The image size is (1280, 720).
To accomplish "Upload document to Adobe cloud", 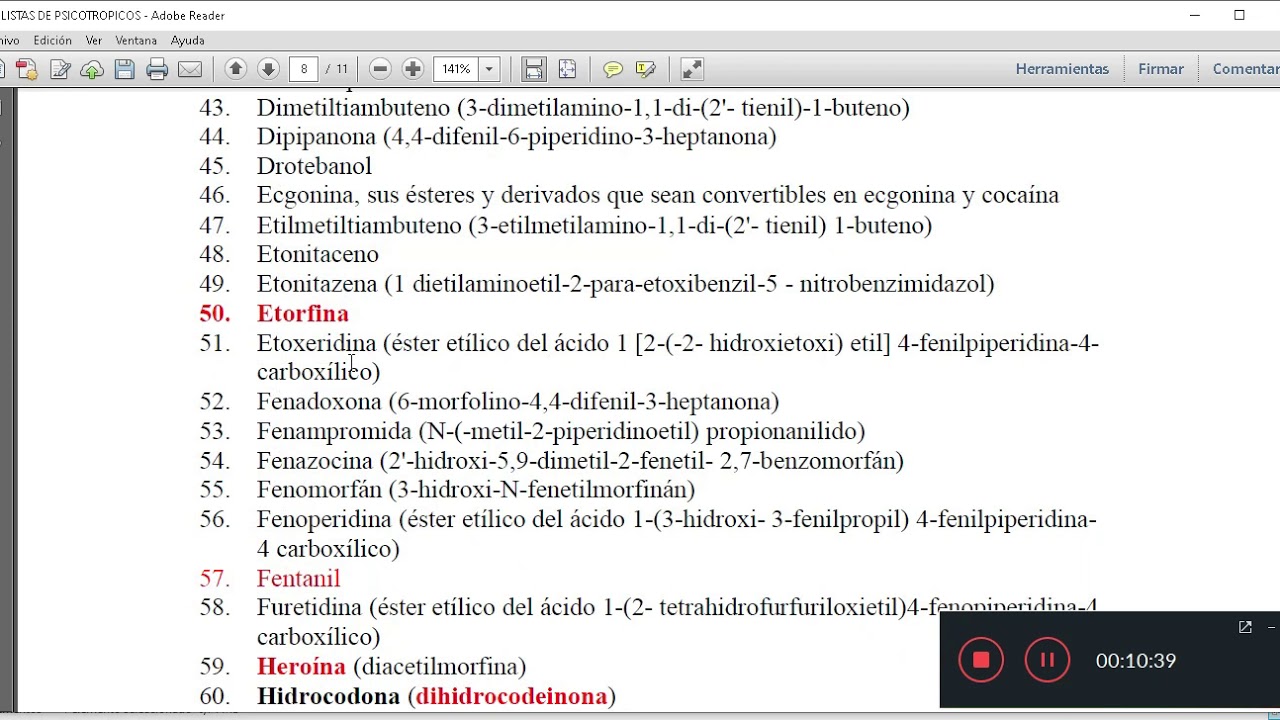I will click(90, 68).
